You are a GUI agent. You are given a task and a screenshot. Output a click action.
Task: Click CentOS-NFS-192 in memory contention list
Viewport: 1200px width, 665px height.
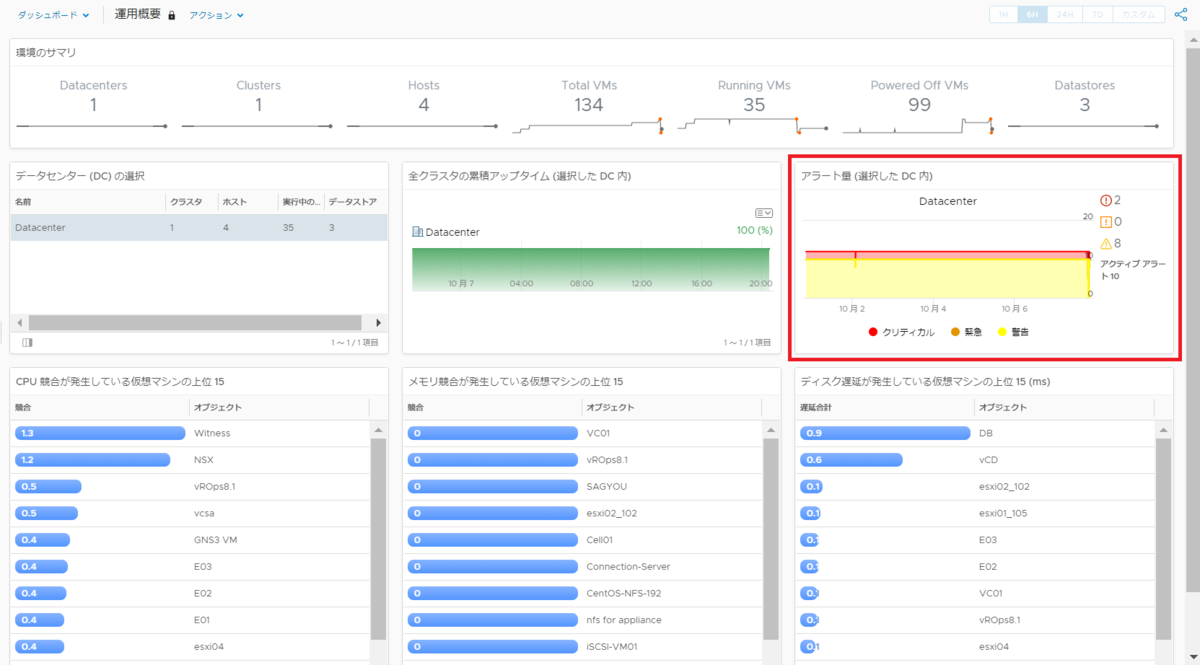tap(625, 593)
